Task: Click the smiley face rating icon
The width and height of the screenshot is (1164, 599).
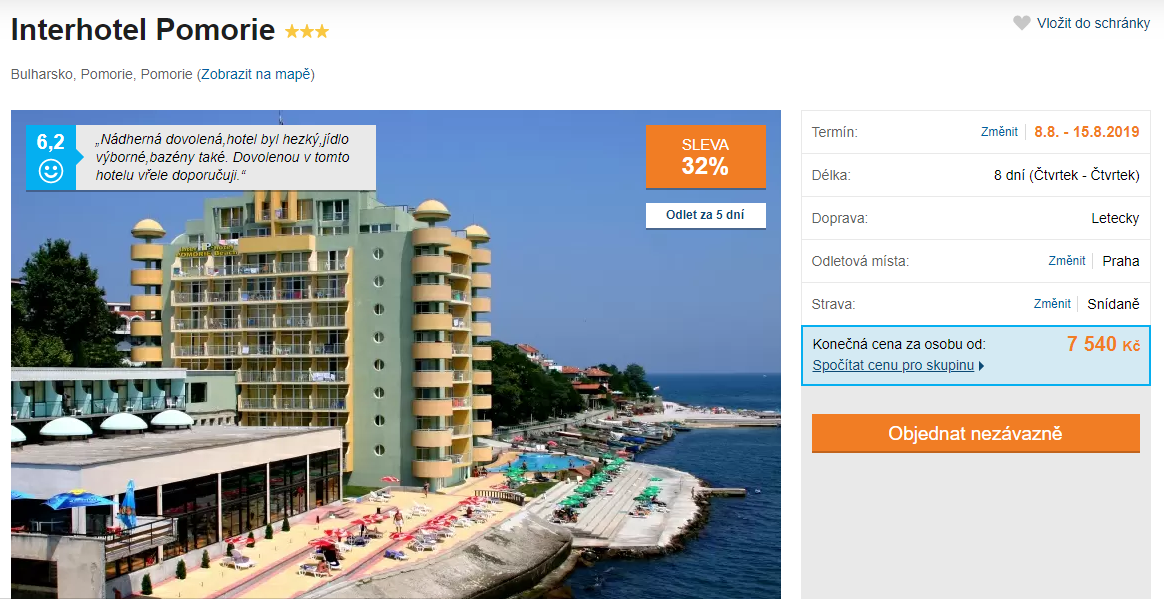Action: click(51, 171)
